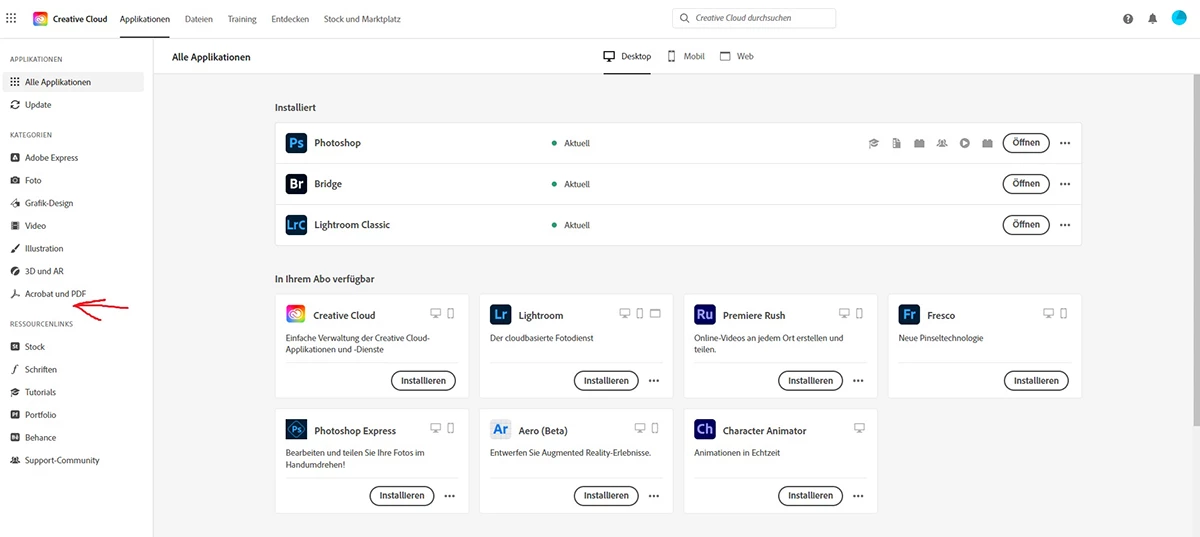
Task: Open the Training top tab
Action: (x=242, y=19)
